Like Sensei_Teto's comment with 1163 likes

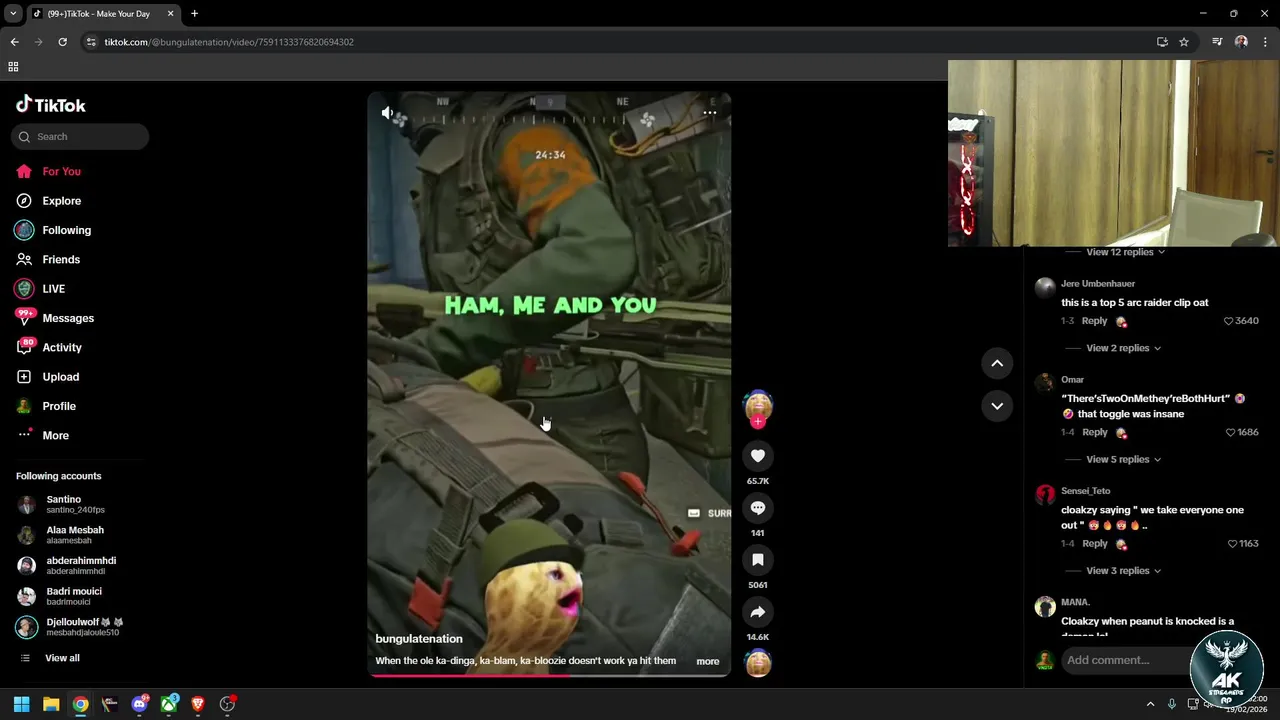click(x=1232, y=544)
